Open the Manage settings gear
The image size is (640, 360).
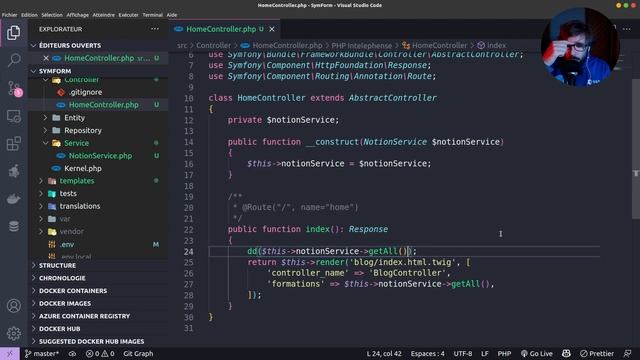point(13,333)
